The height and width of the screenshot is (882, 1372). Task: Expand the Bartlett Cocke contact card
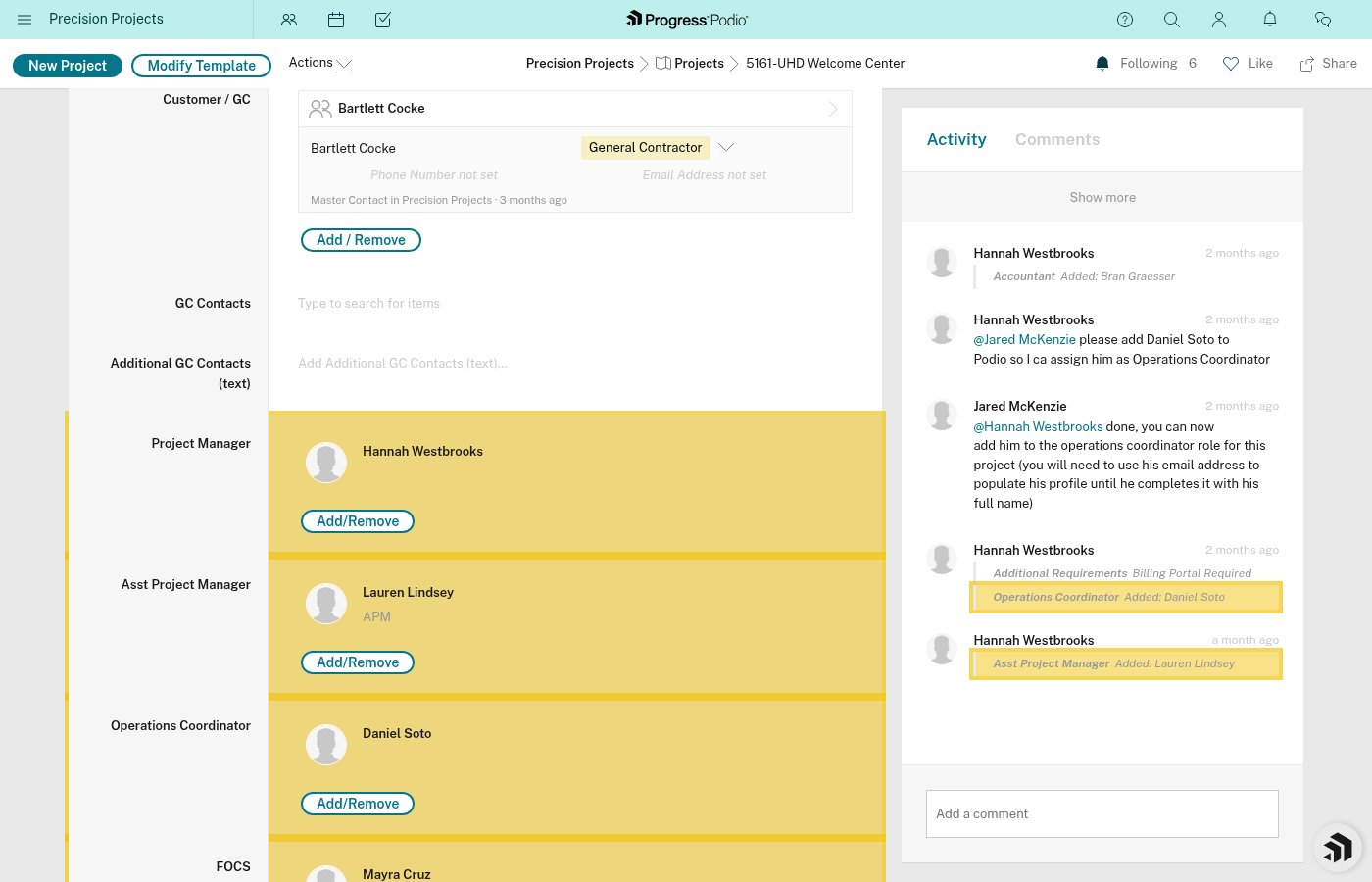pos(832,109)
